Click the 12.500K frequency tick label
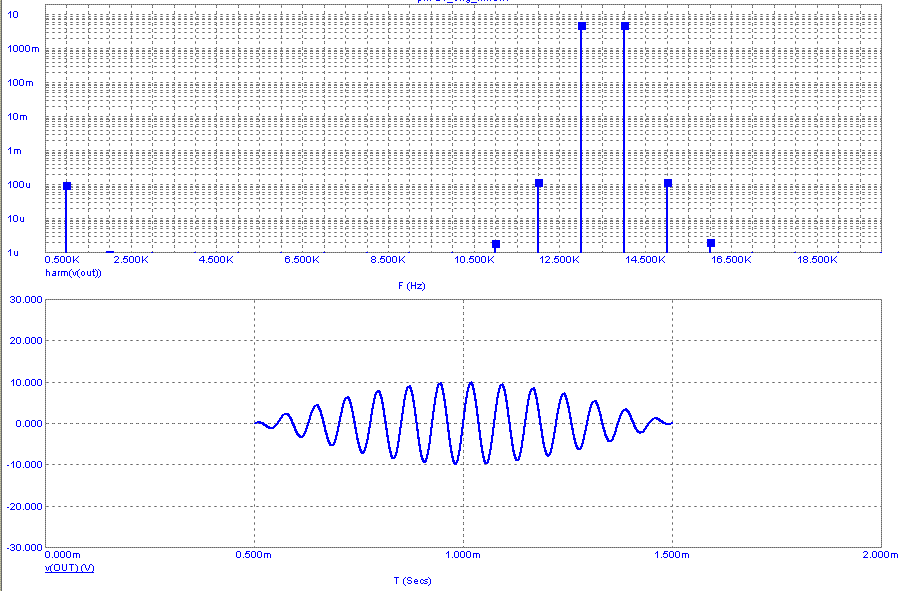Image resolution: width=901 pixels, height=591 pixels. (560, 260)
